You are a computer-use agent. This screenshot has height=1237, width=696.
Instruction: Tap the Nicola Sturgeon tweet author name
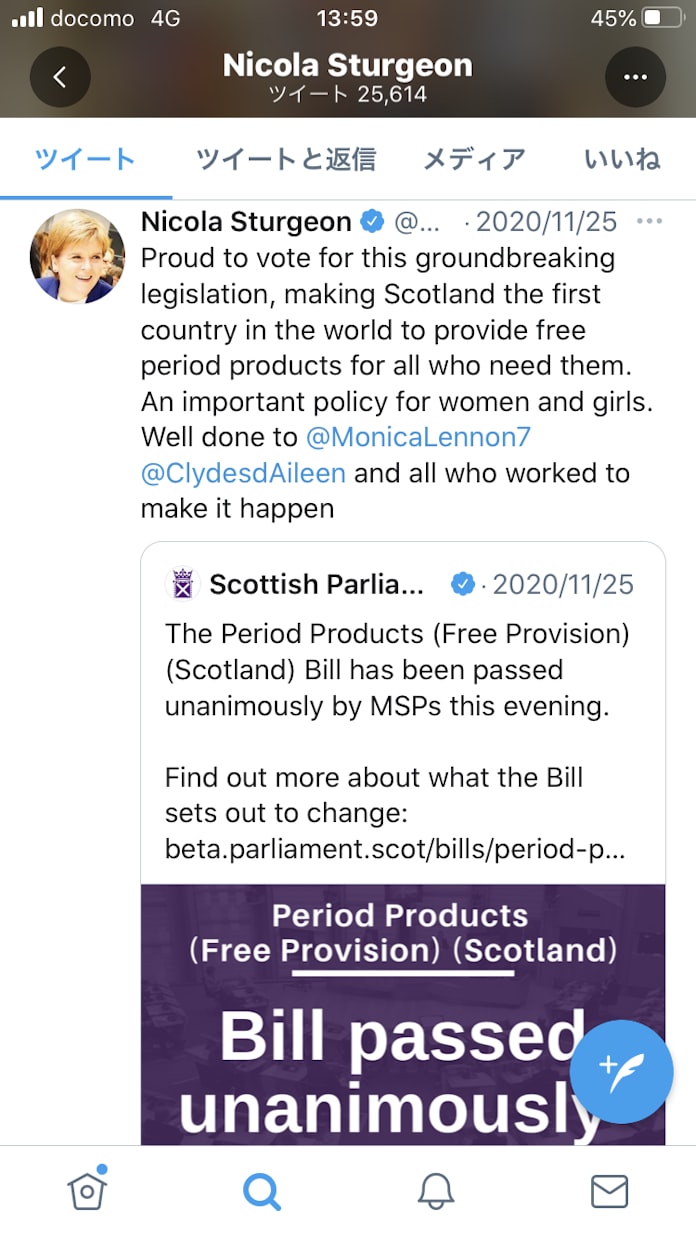click(246, 221)
